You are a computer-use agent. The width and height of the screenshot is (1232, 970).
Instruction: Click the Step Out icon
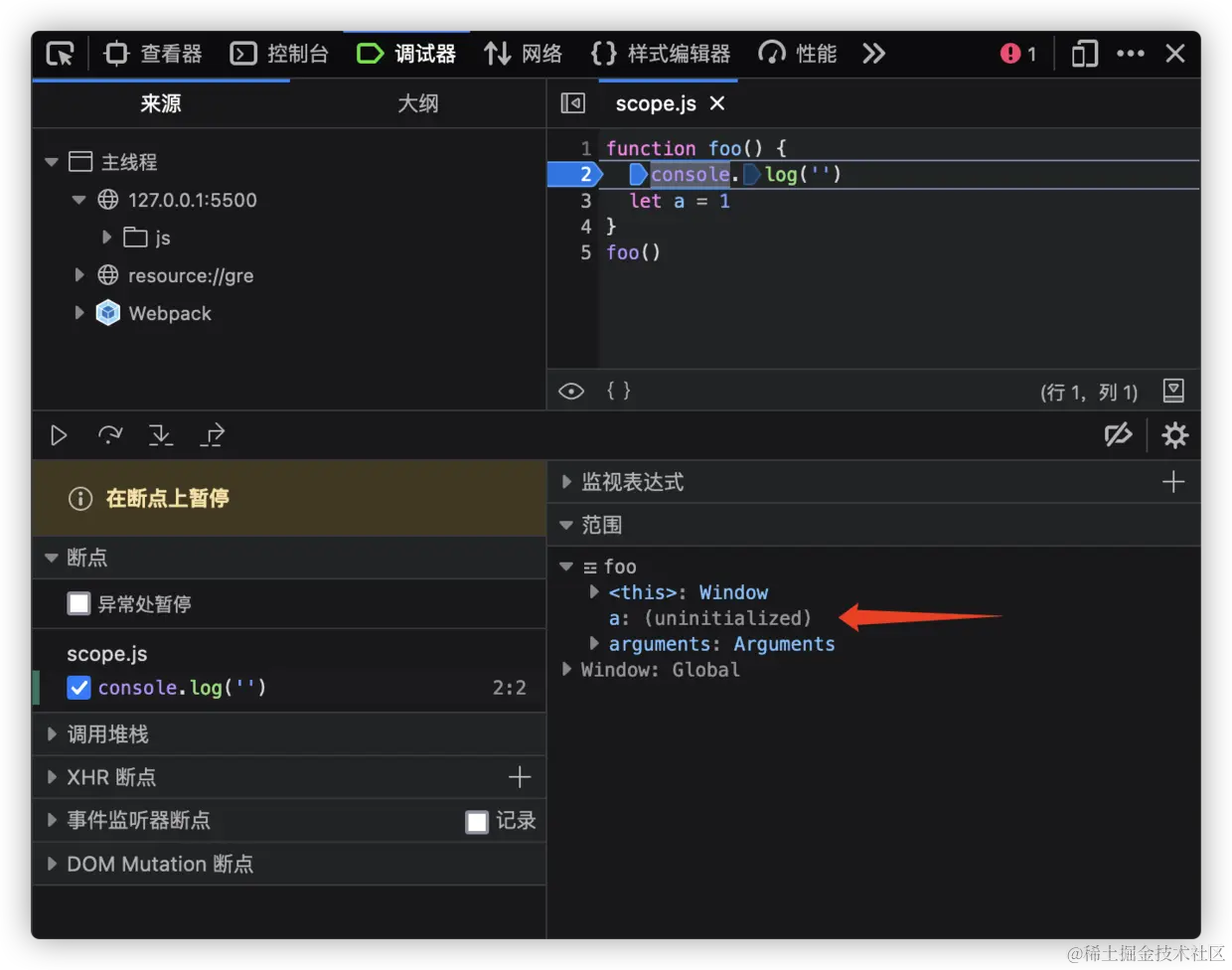213,434
